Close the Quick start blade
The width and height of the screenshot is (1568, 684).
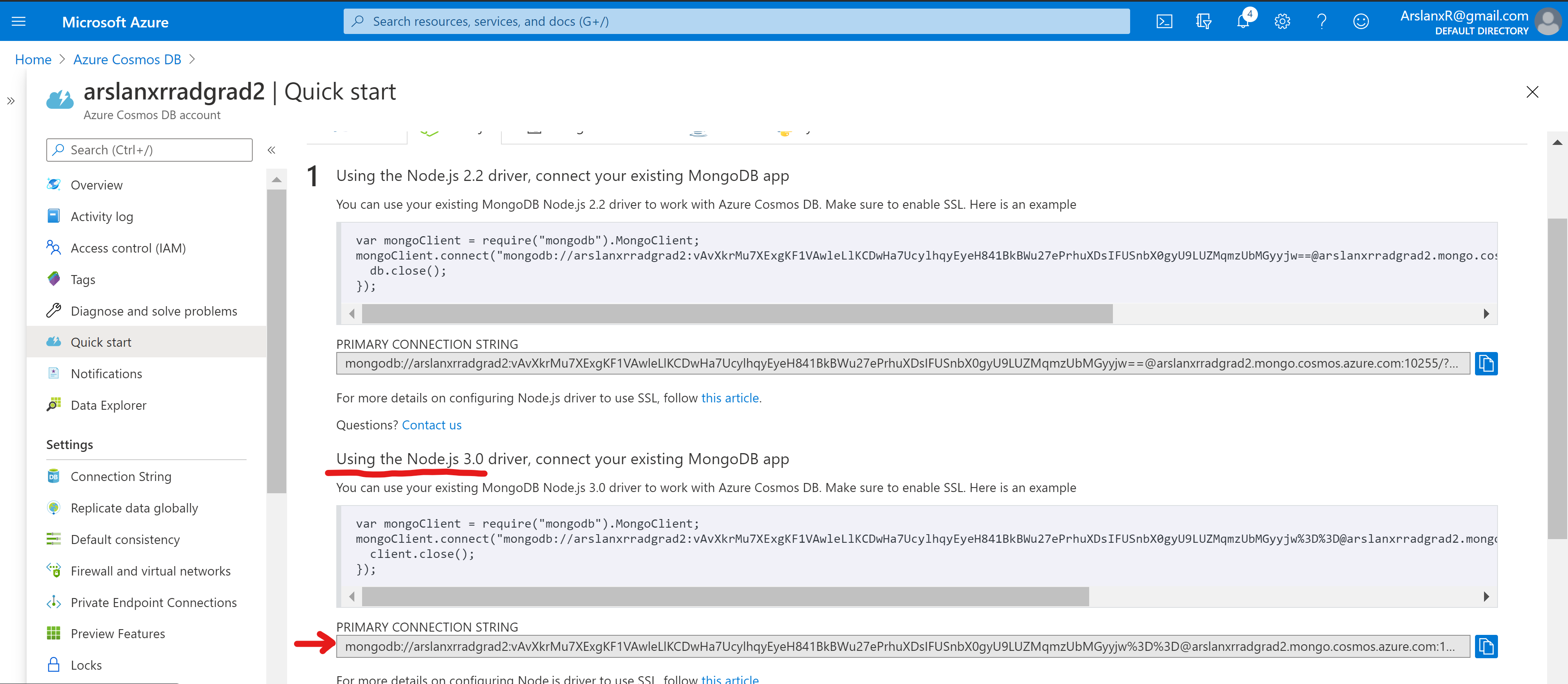(1532, 92)
